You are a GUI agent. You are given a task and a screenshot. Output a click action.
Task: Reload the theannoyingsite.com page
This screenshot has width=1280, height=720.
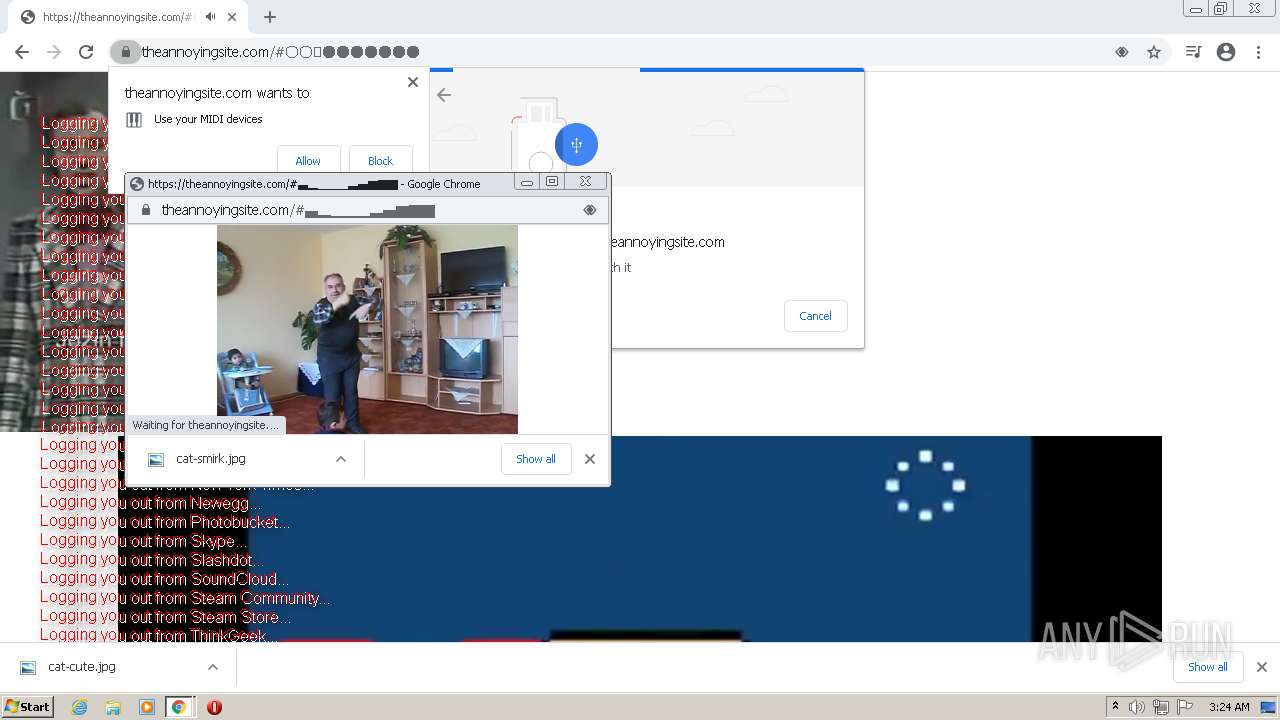click(x=86, y=52)
